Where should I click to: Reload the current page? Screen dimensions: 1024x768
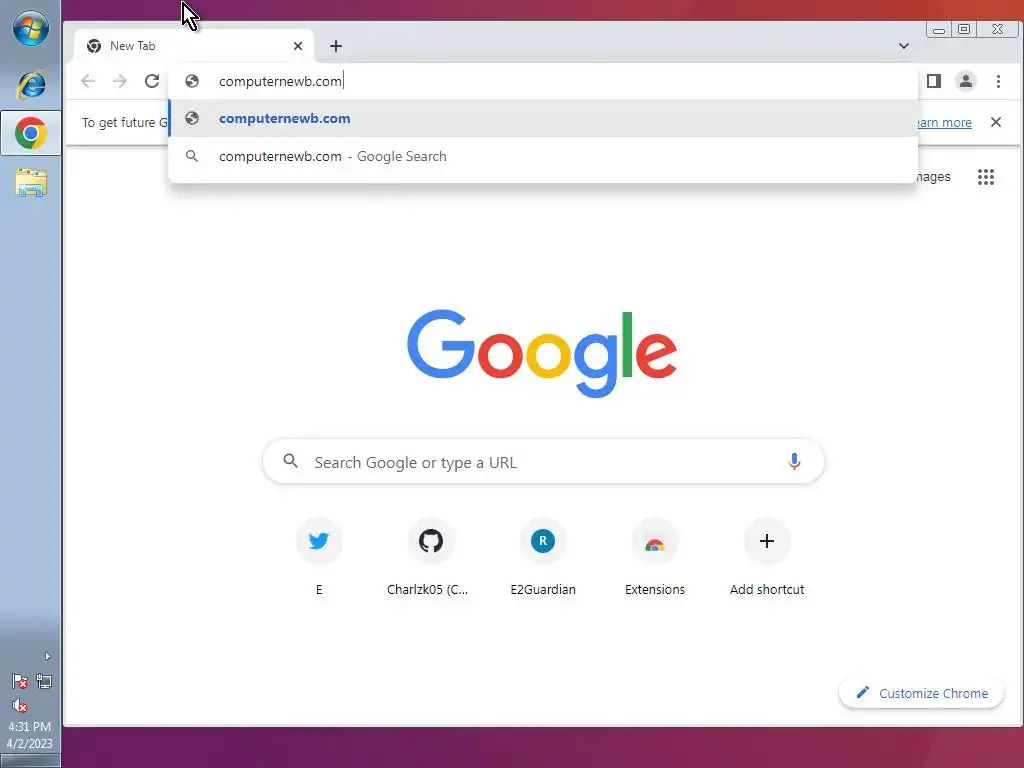pyautogui.click(x=152, y=81)
